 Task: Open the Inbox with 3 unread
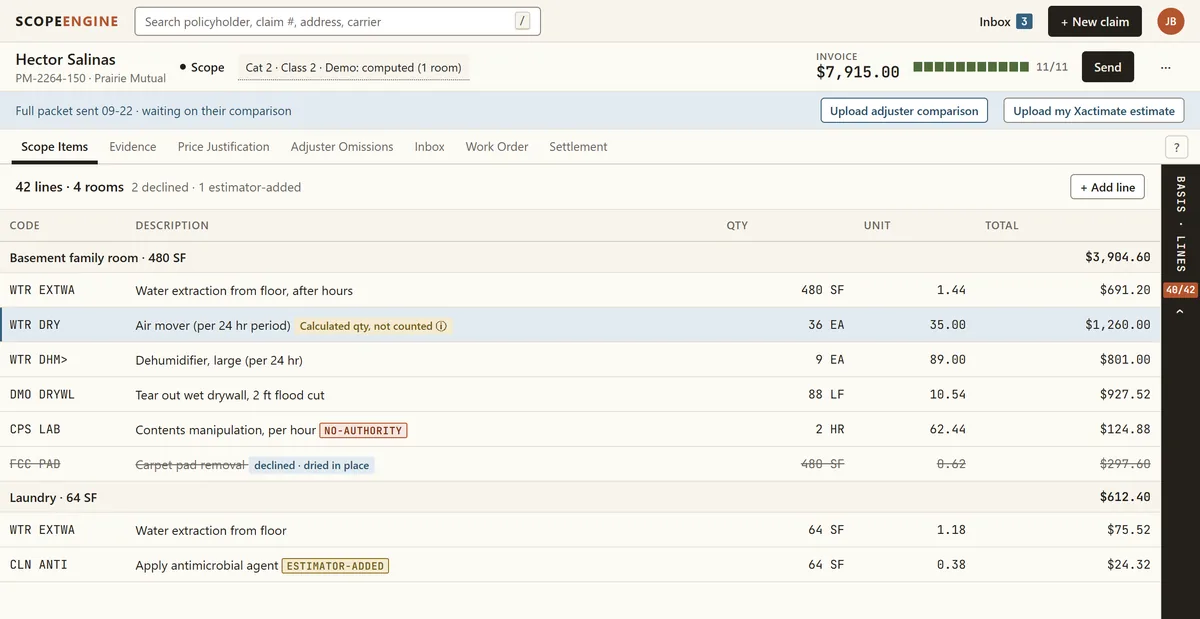(x=1005, y=21)
